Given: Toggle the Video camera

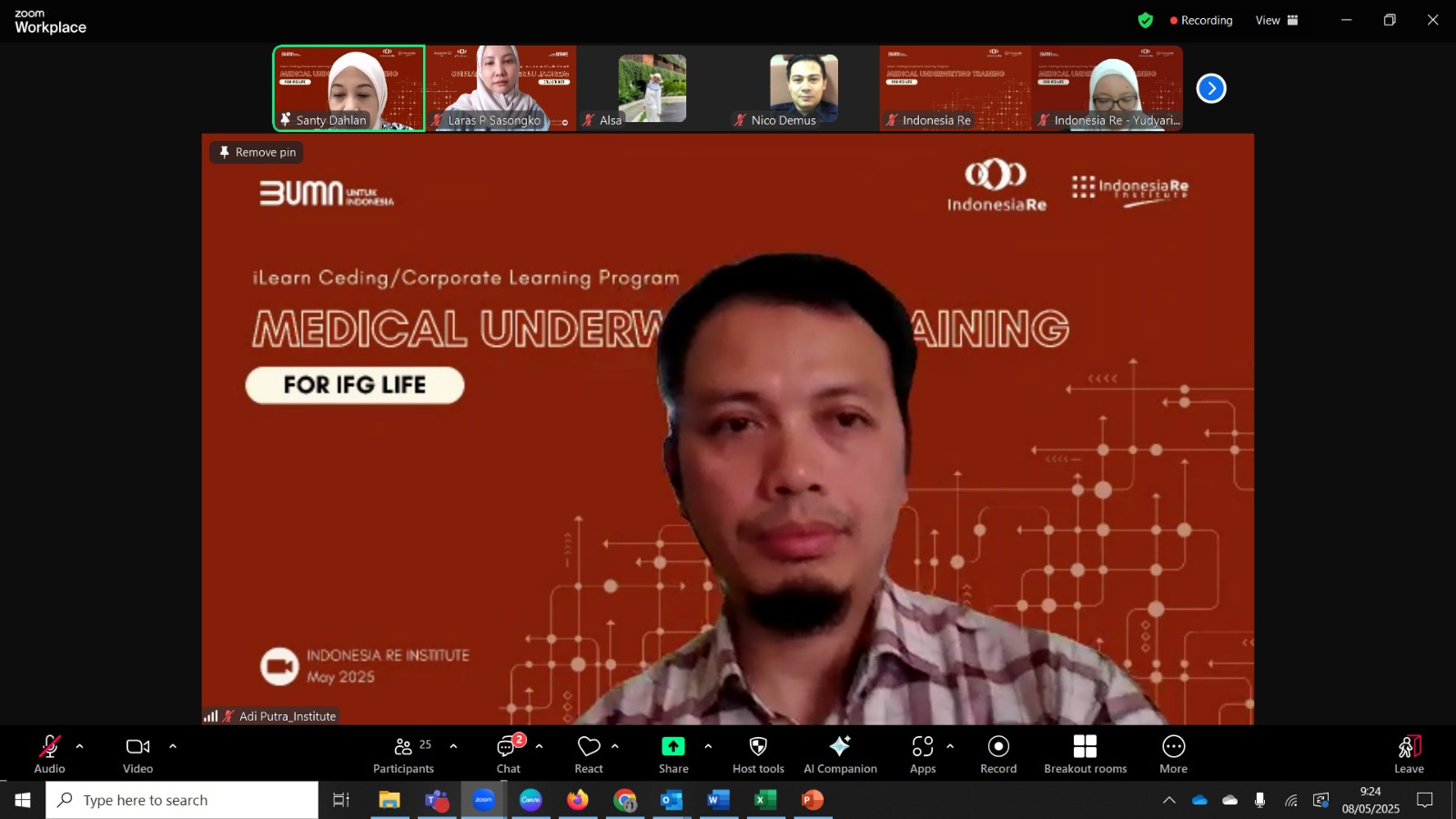Looking at the screenshot, I should coord(138,754).
